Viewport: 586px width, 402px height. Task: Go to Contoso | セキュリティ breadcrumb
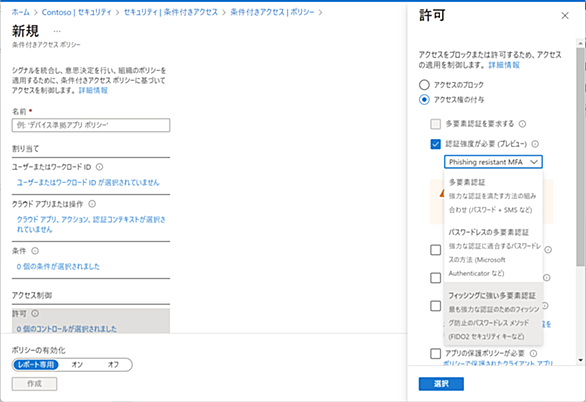(77, 12)
